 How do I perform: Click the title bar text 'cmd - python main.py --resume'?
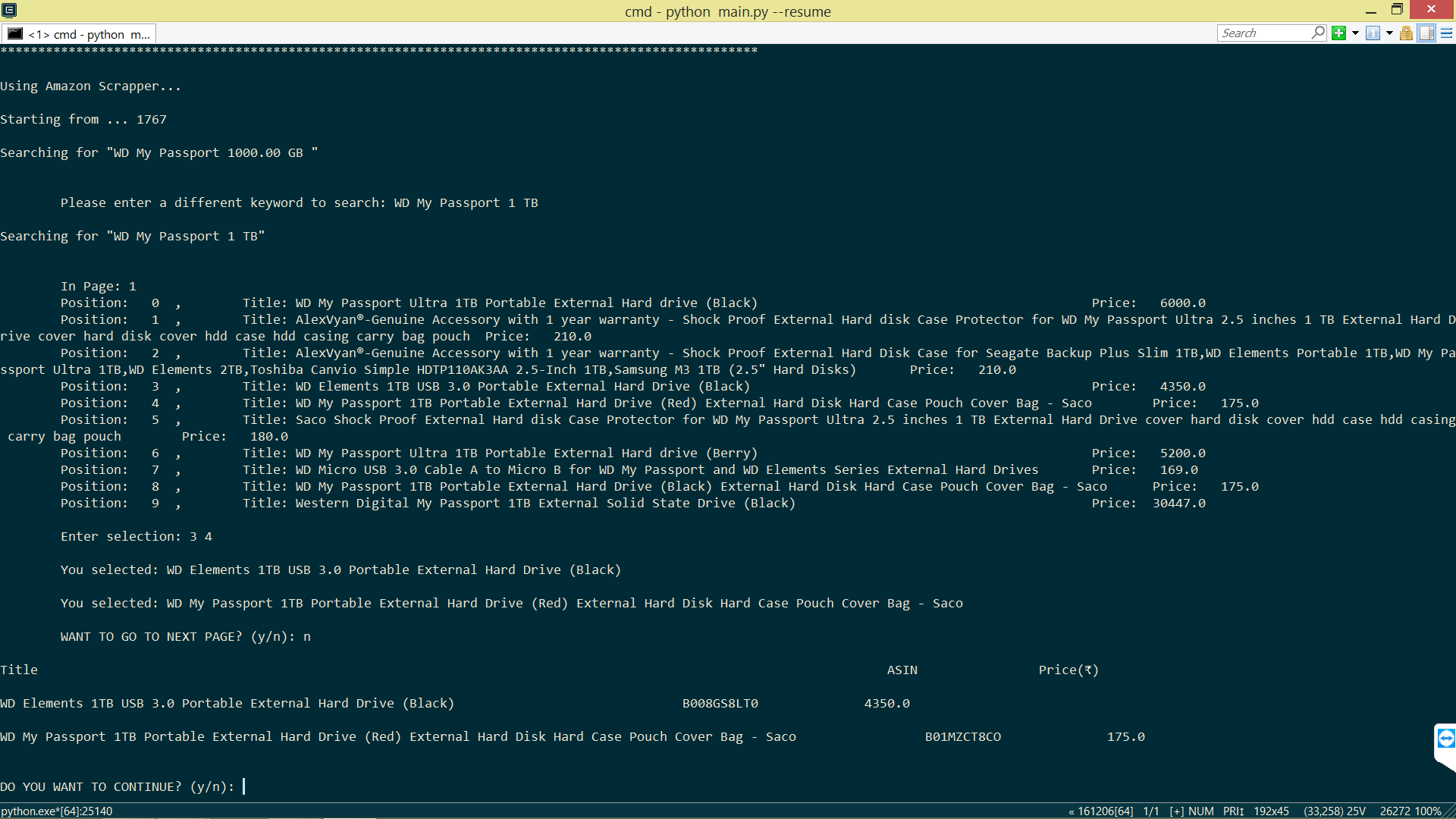click(x=728, y=11)
